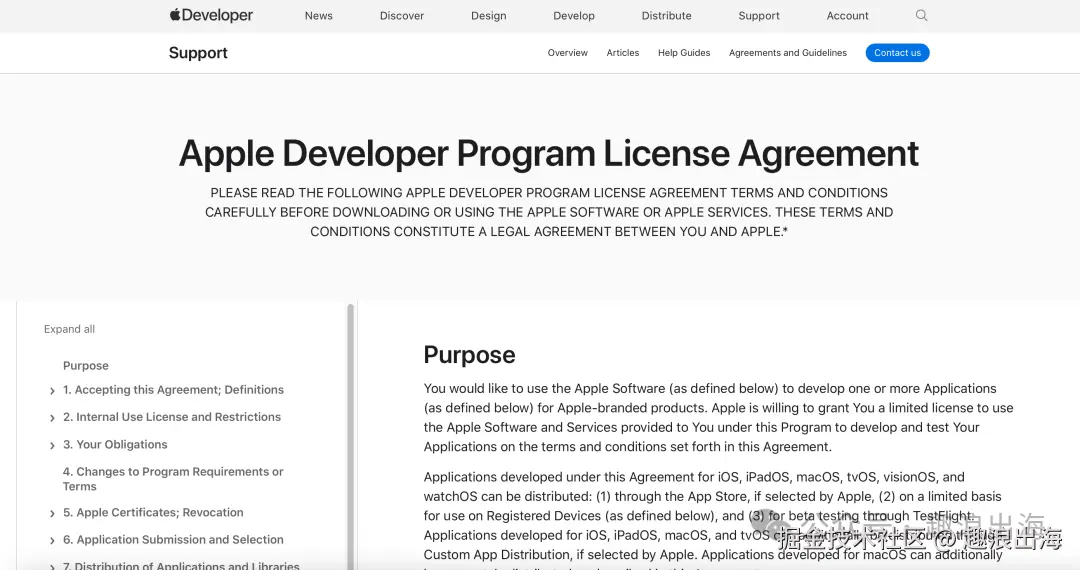Image resolution: width=1080 pixels, height=570 pixels.
Task: Open the Discover menu
Action: (402, 16)
